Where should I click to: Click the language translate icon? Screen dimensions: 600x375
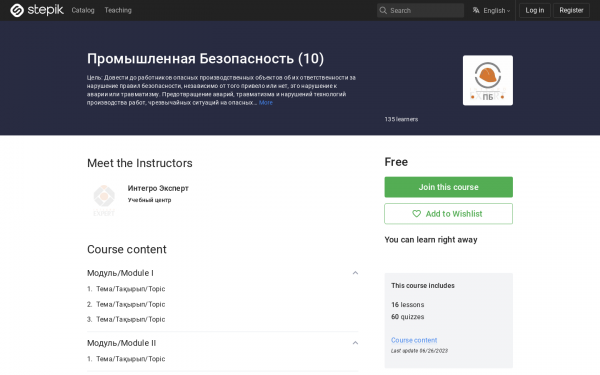coord(476,10)
